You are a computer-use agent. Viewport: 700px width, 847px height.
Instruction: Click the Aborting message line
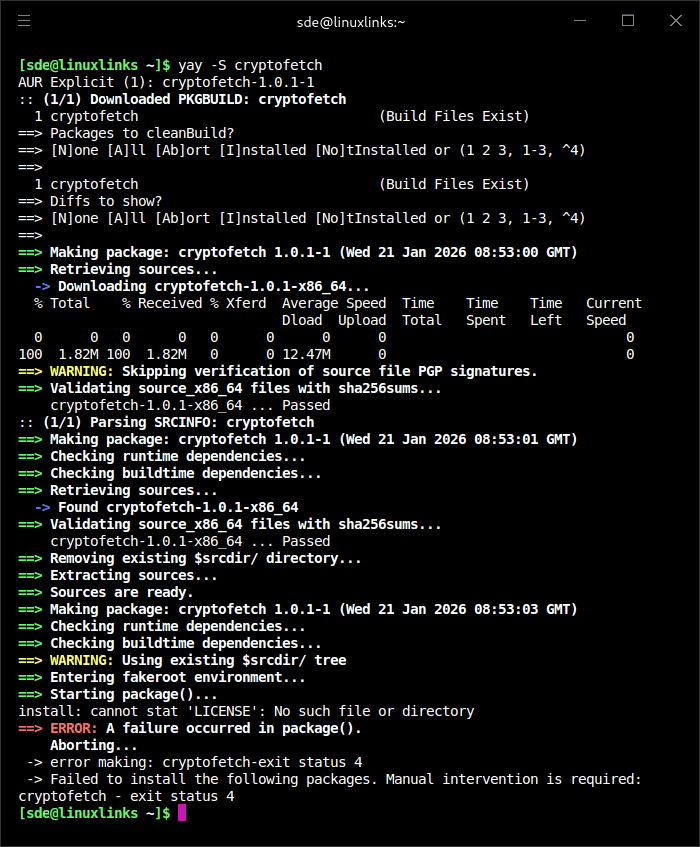(x=90, y=745)
